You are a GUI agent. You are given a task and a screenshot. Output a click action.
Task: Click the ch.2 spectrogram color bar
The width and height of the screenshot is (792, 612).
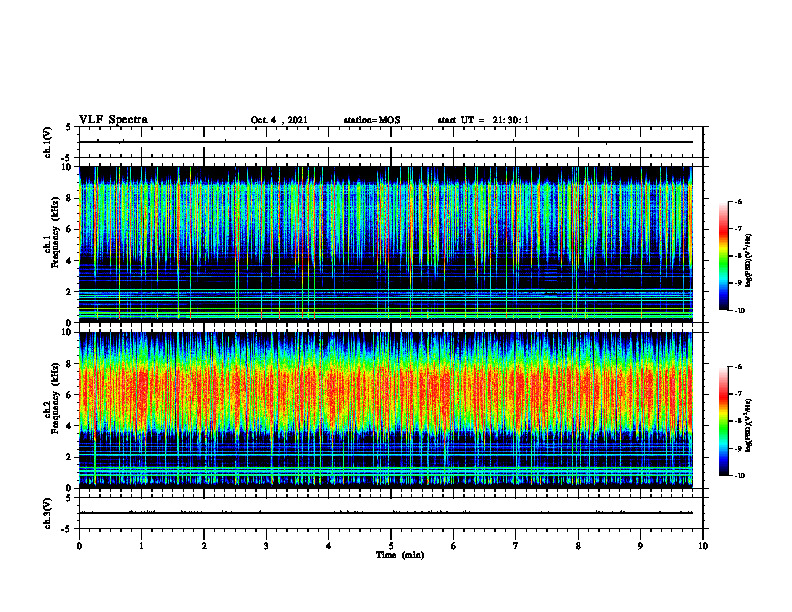[x=723, y=421]
